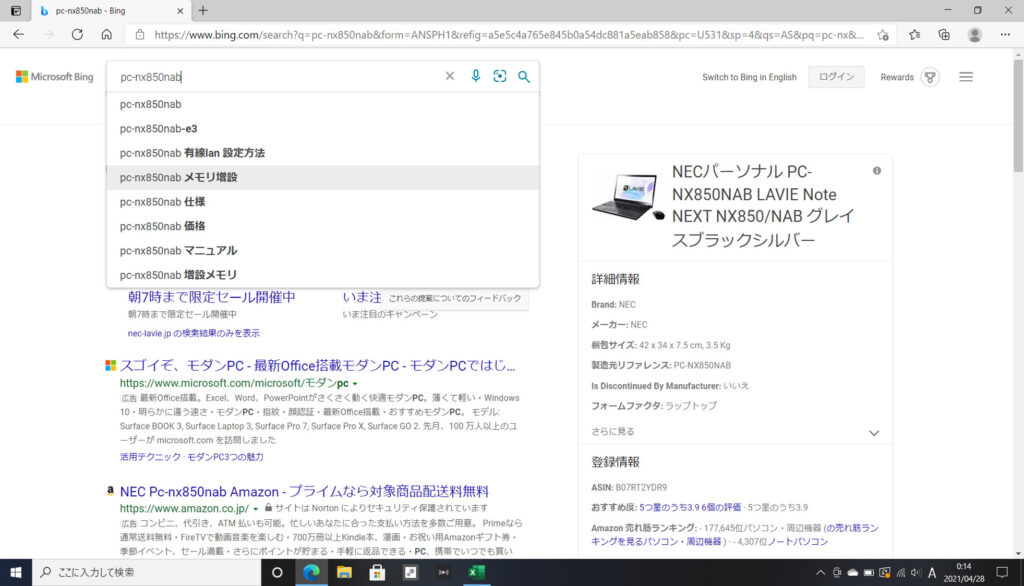Open a new browser tab

(x=203, y=10)
